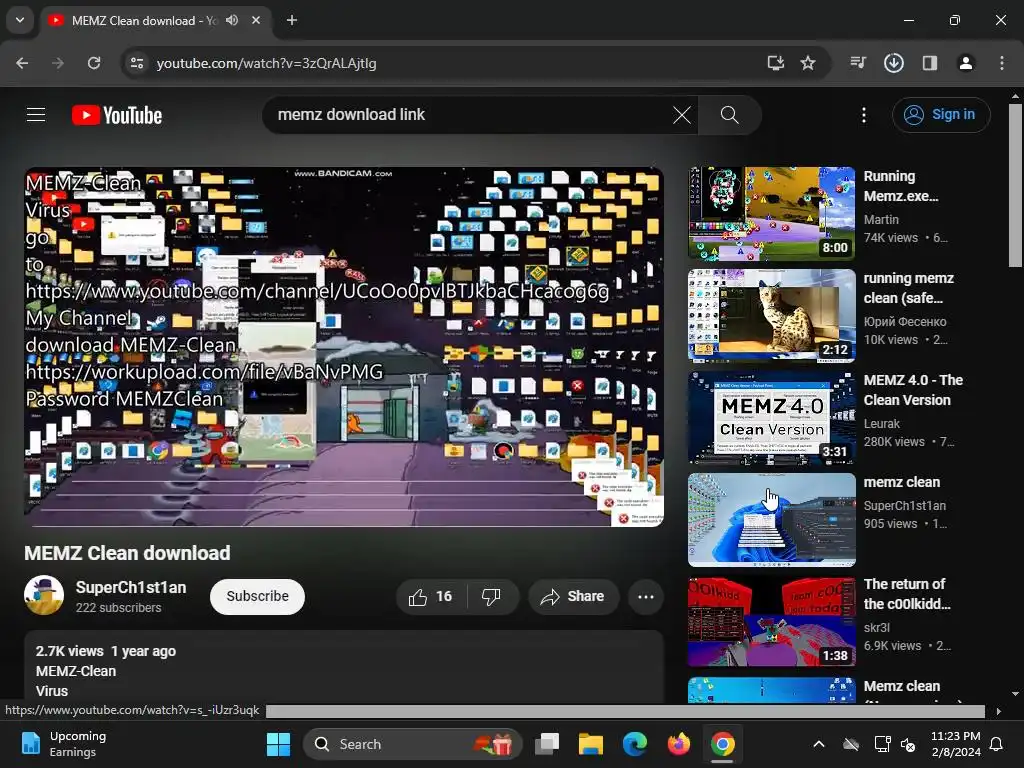Screen dimensions: 1024x768
Task: Click the MEMZ Clean download video title
Action: [127, 553]
